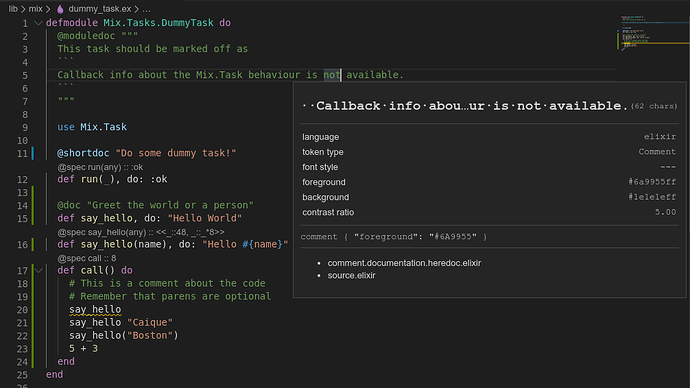Screen dimensions: 690x388
Task: Click the 'source.elixir' scope entry
Action: pos(351,275)
